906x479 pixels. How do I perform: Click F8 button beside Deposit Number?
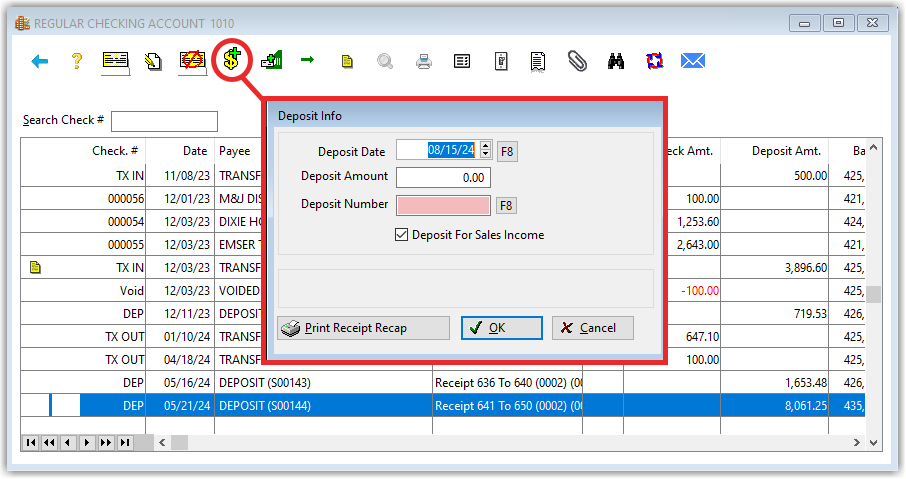[x=506, y=205]
